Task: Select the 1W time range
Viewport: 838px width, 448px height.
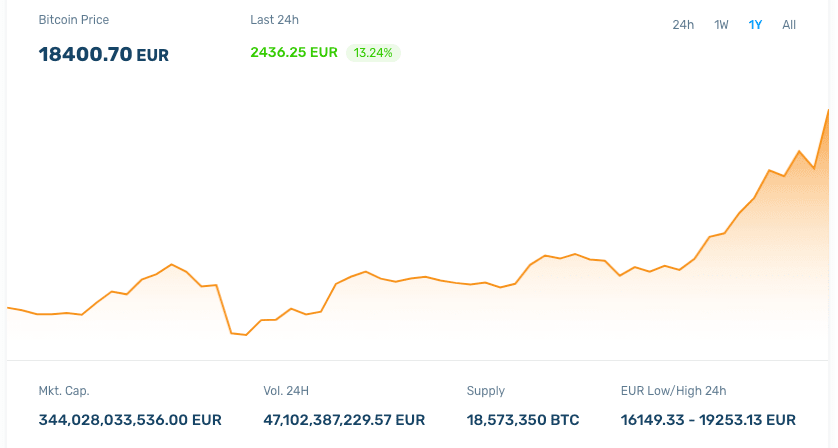Action: click(721, 24)
